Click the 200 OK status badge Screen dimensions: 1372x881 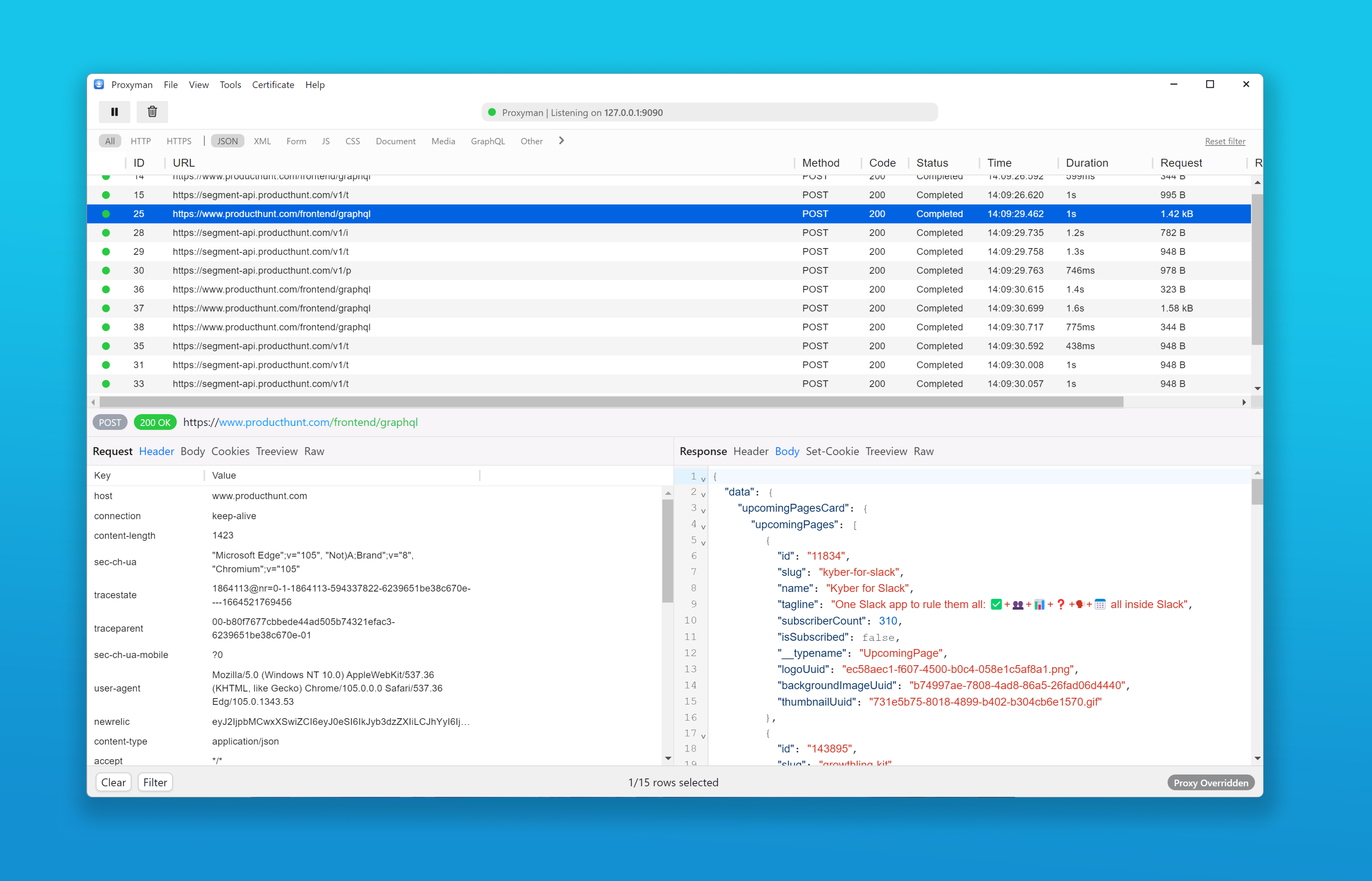coord(155,422)
